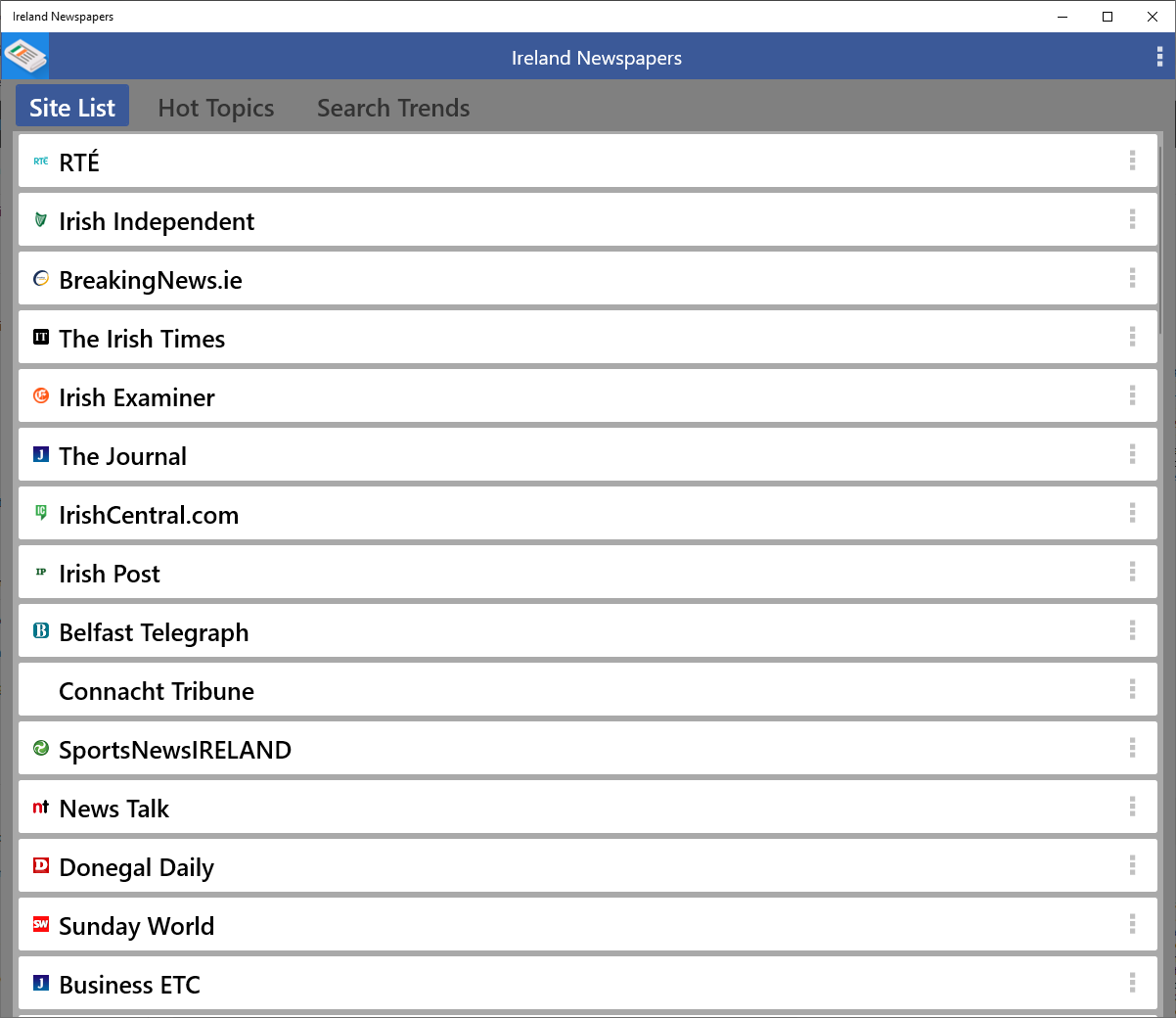This screenshot has width=1176, height=1018.
Task: Switch to the Hot Topics tab
Action: [x=216, y=108]
